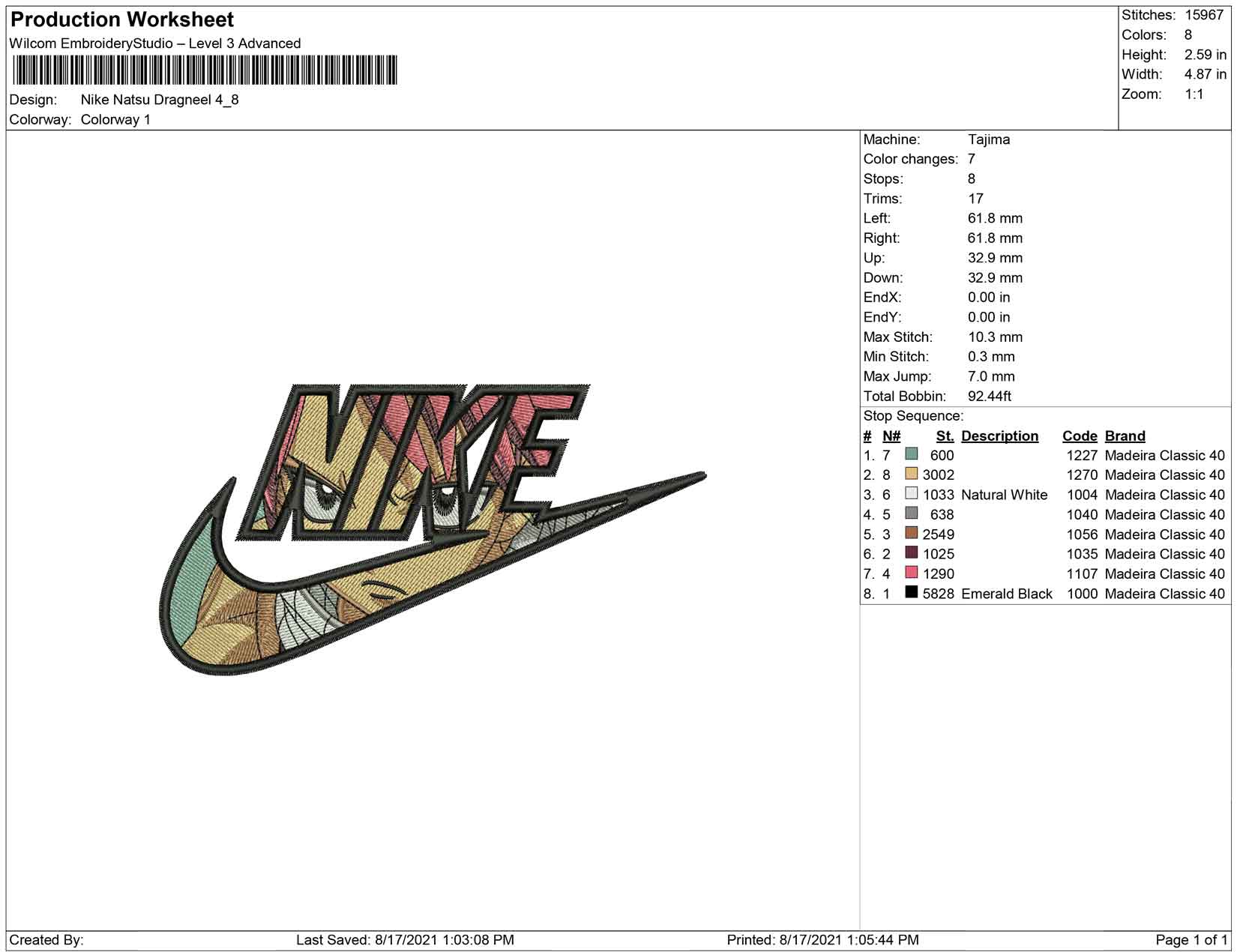Click the 'Colors:' label in the header
This screenshot has width=1237, height=952.
tap(1144, 35)
